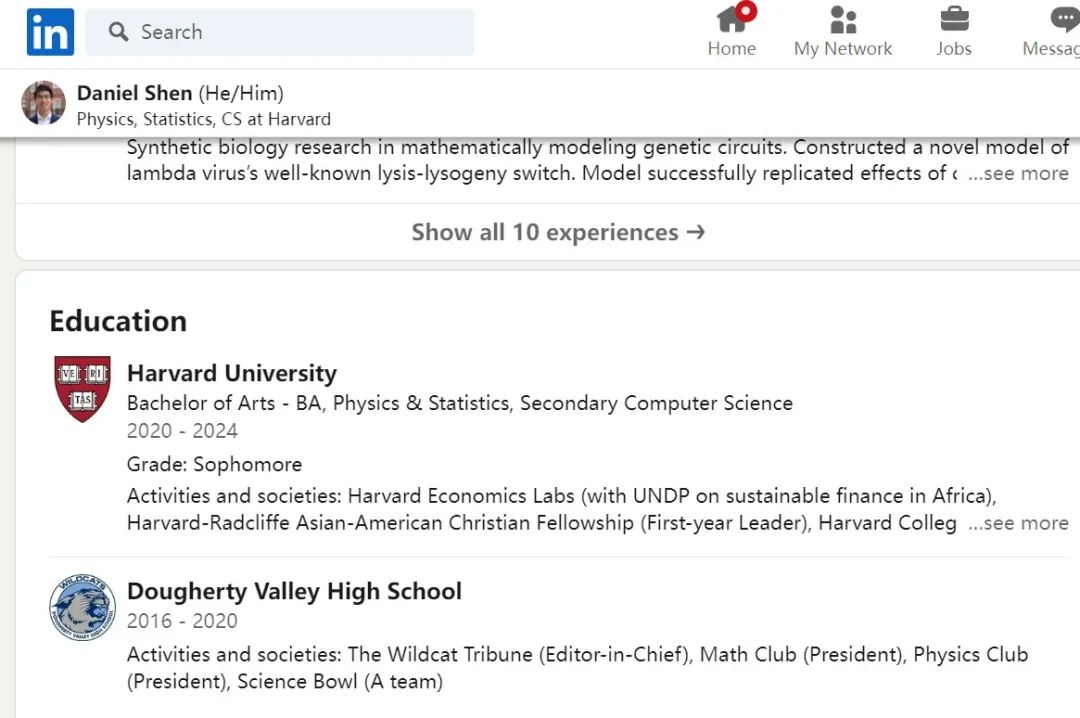Open the Messaging chat bubble icon
1080x718 pixels.
1064,20
